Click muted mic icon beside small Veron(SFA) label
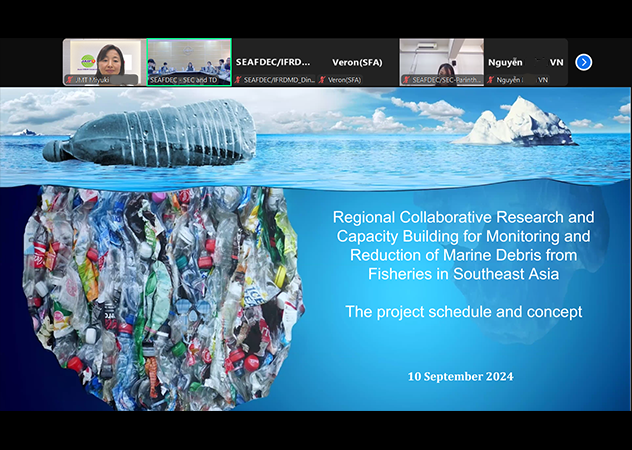The image size is (632, 450). (x=322, y=80)
